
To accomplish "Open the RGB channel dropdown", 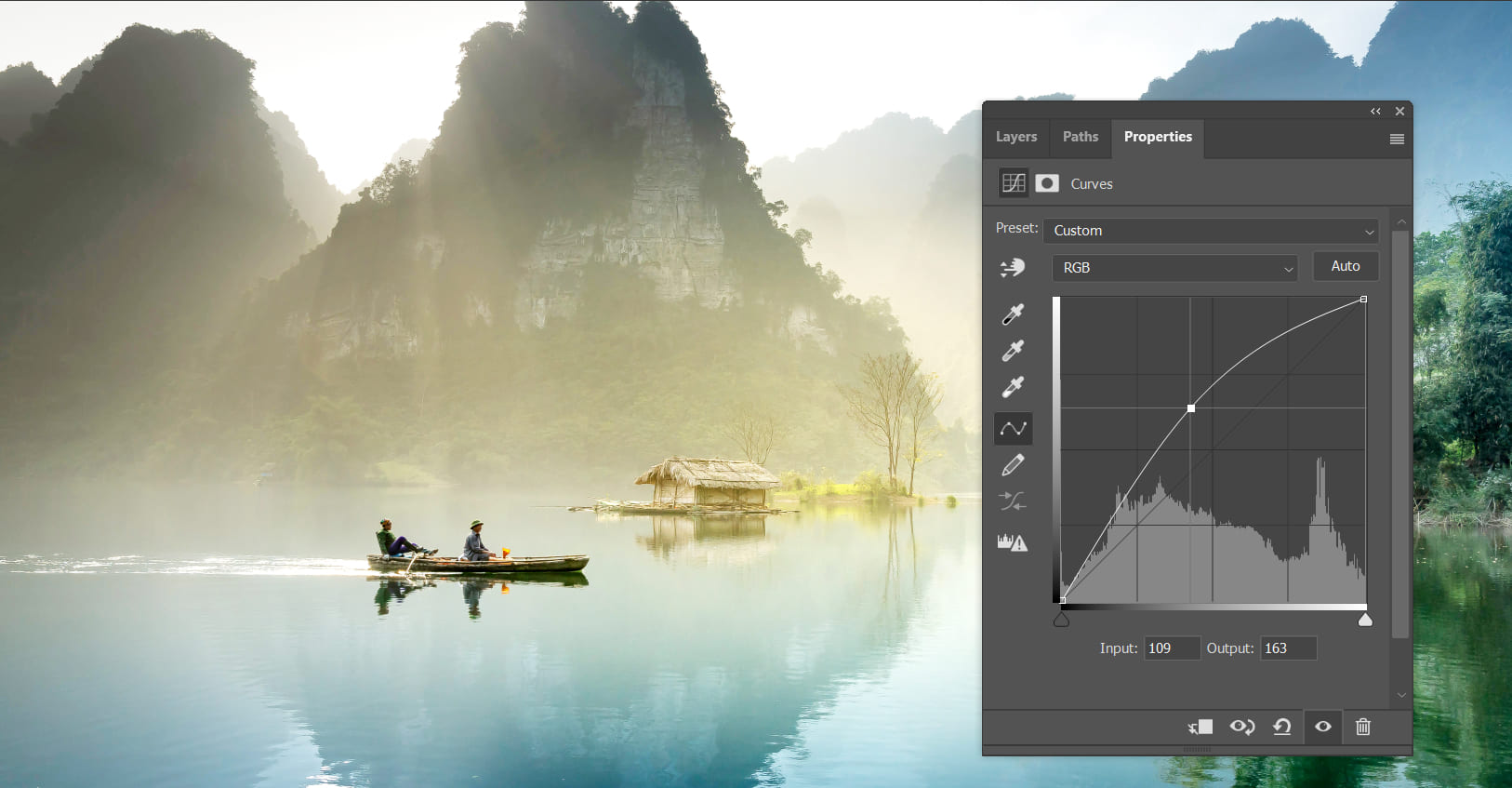I will tap(1174, 268).
